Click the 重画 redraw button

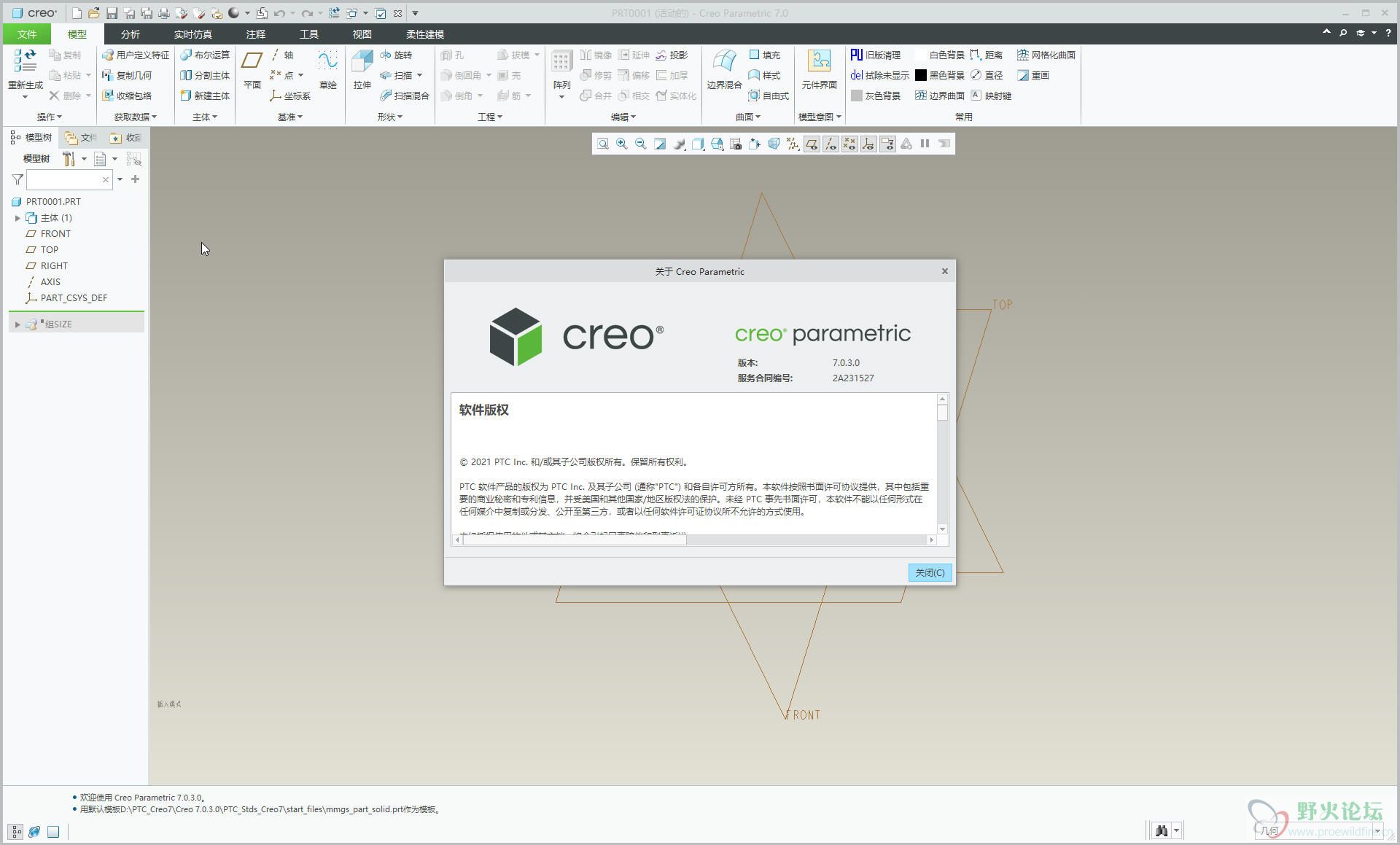tap(1033, 75)
